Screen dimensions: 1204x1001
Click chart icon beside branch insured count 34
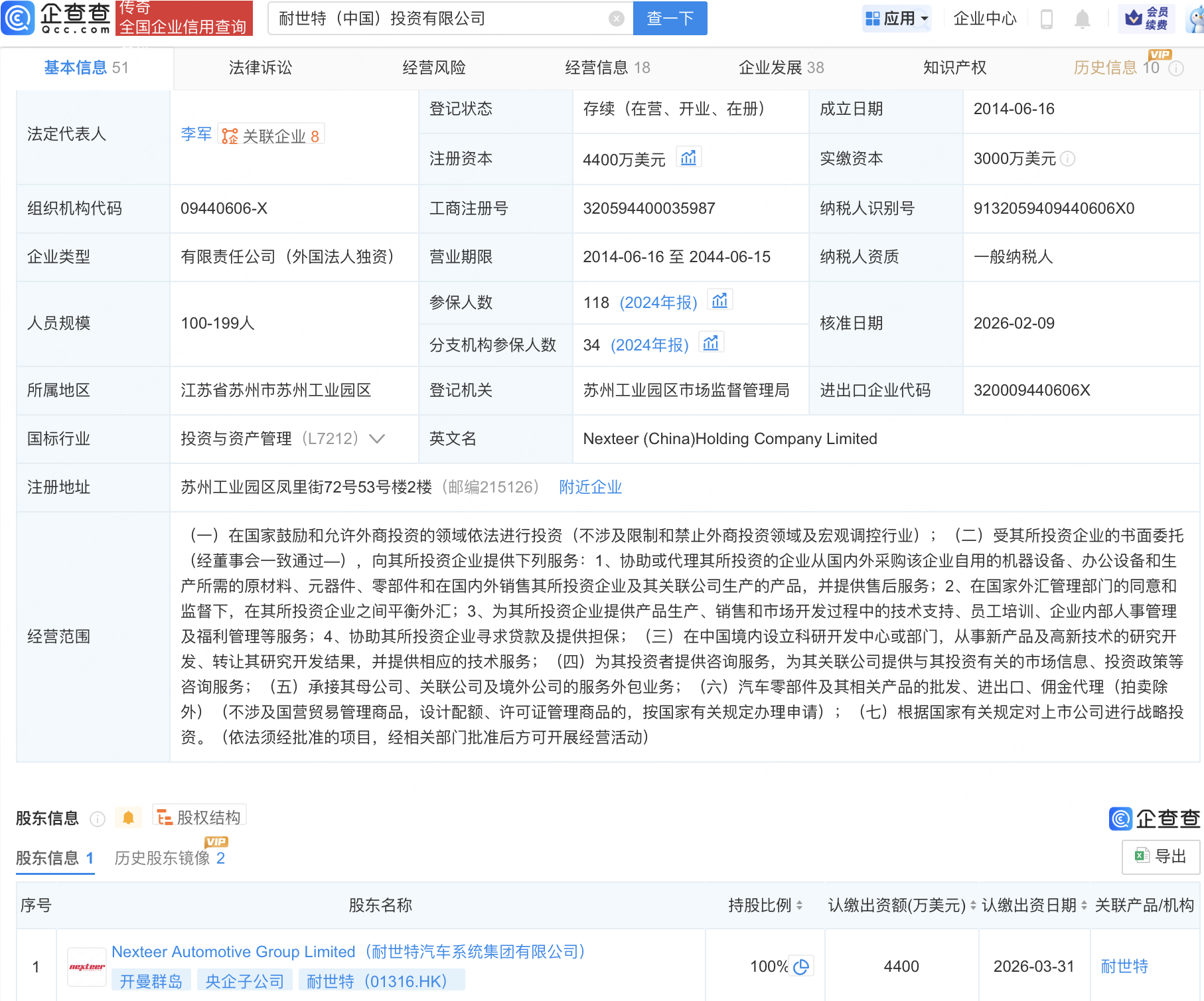[x=711, y=344]
